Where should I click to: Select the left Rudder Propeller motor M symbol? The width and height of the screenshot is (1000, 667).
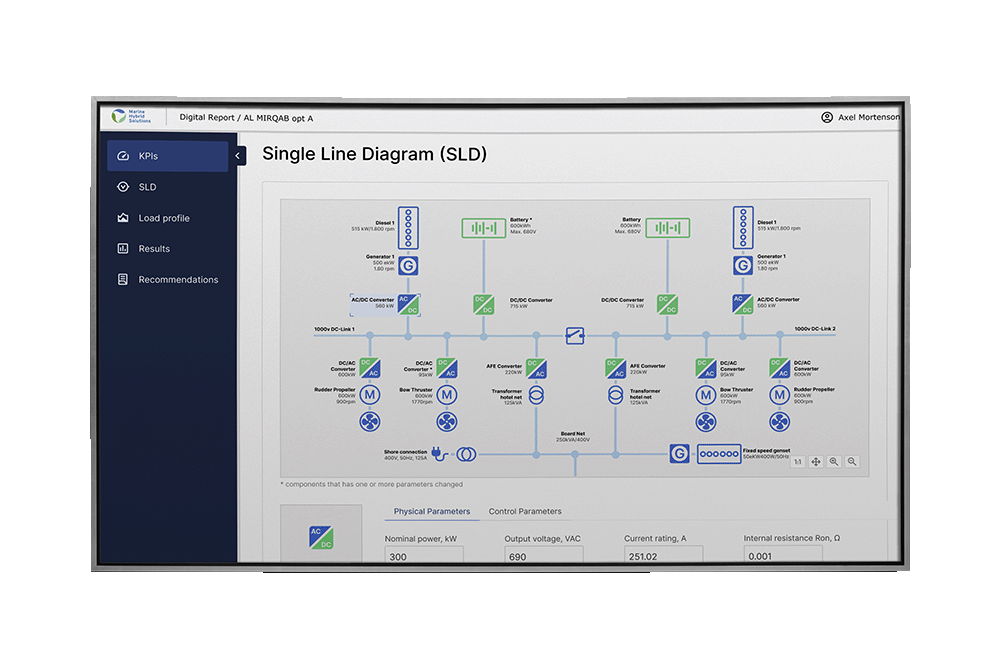click(370, 395)
